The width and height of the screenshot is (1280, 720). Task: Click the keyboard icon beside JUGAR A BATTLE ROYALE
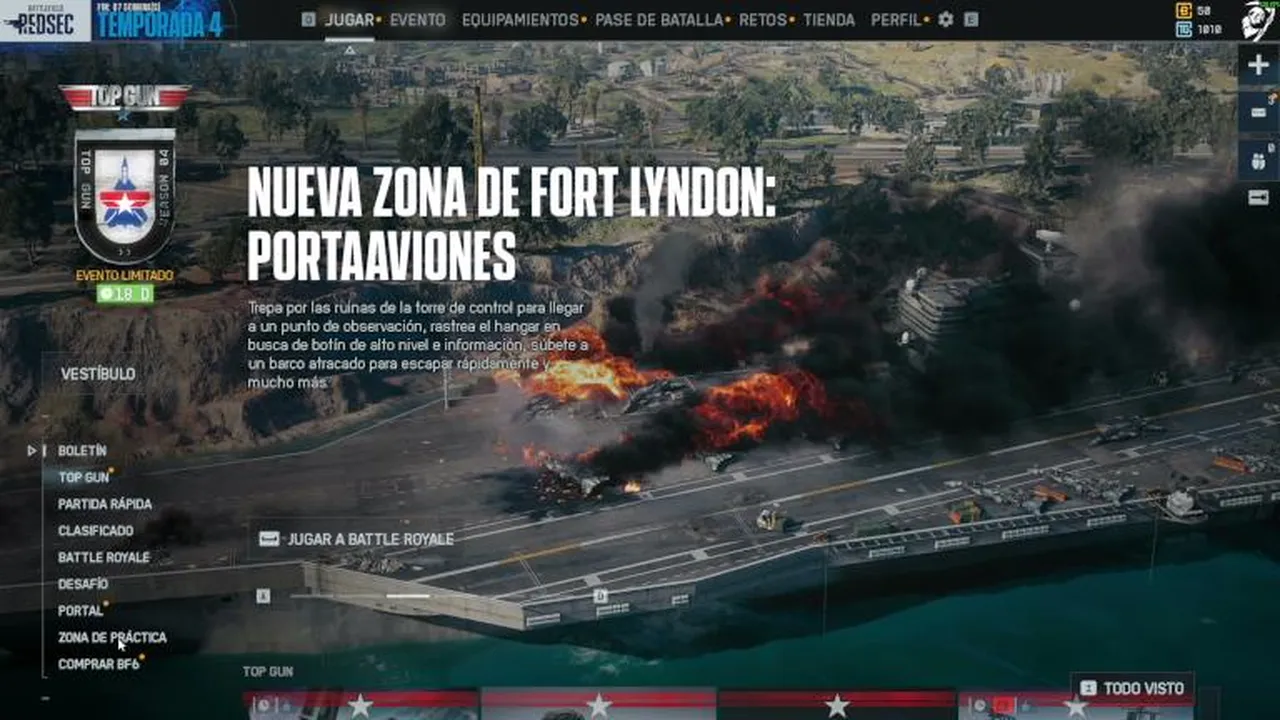(268, 539)
